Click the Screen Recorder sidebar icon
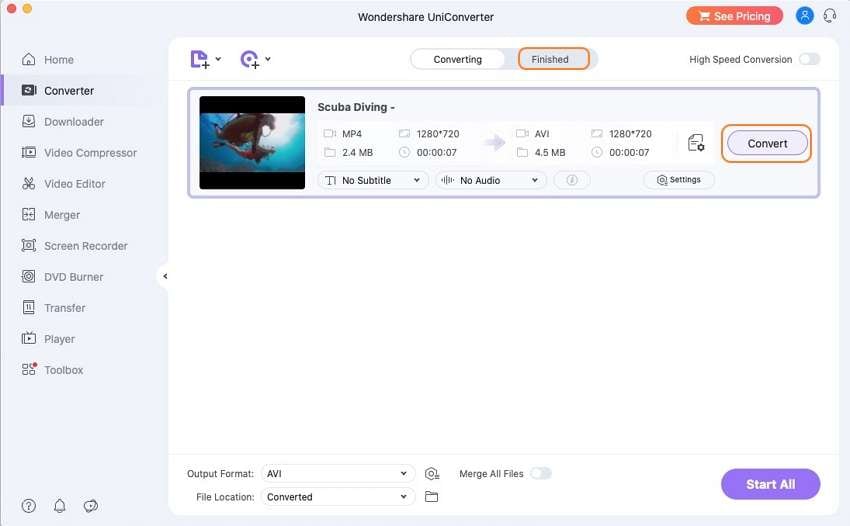 point(28,245)
